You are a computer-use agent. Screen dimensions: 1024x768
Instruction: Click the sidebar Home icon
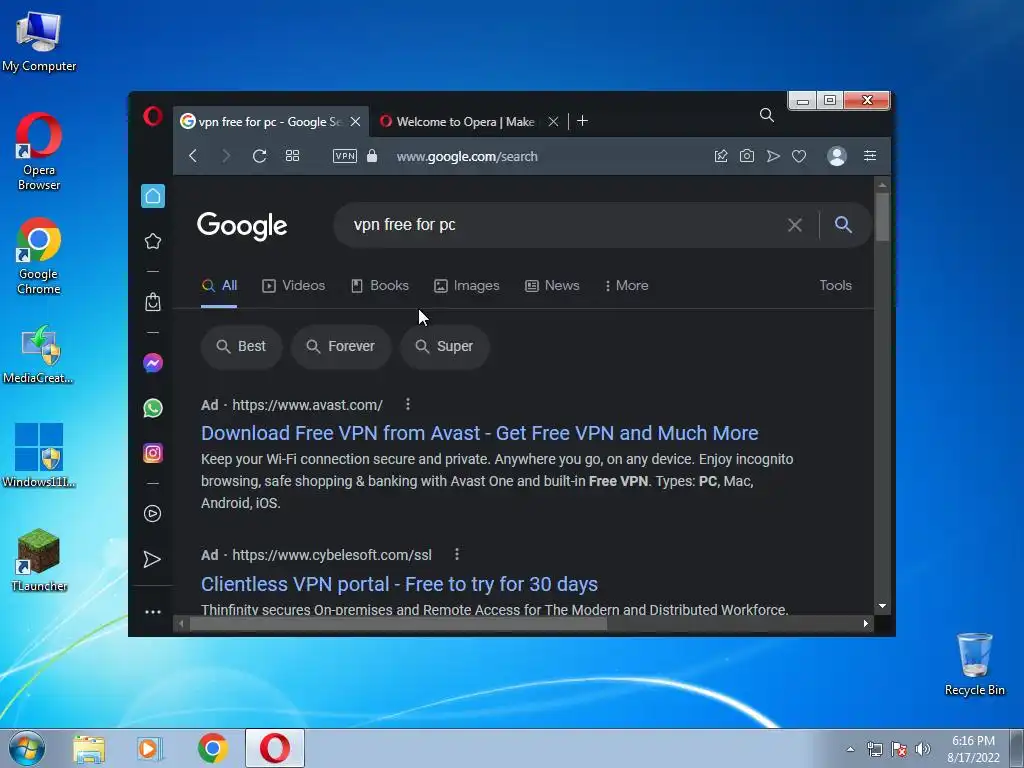(153, 196)
